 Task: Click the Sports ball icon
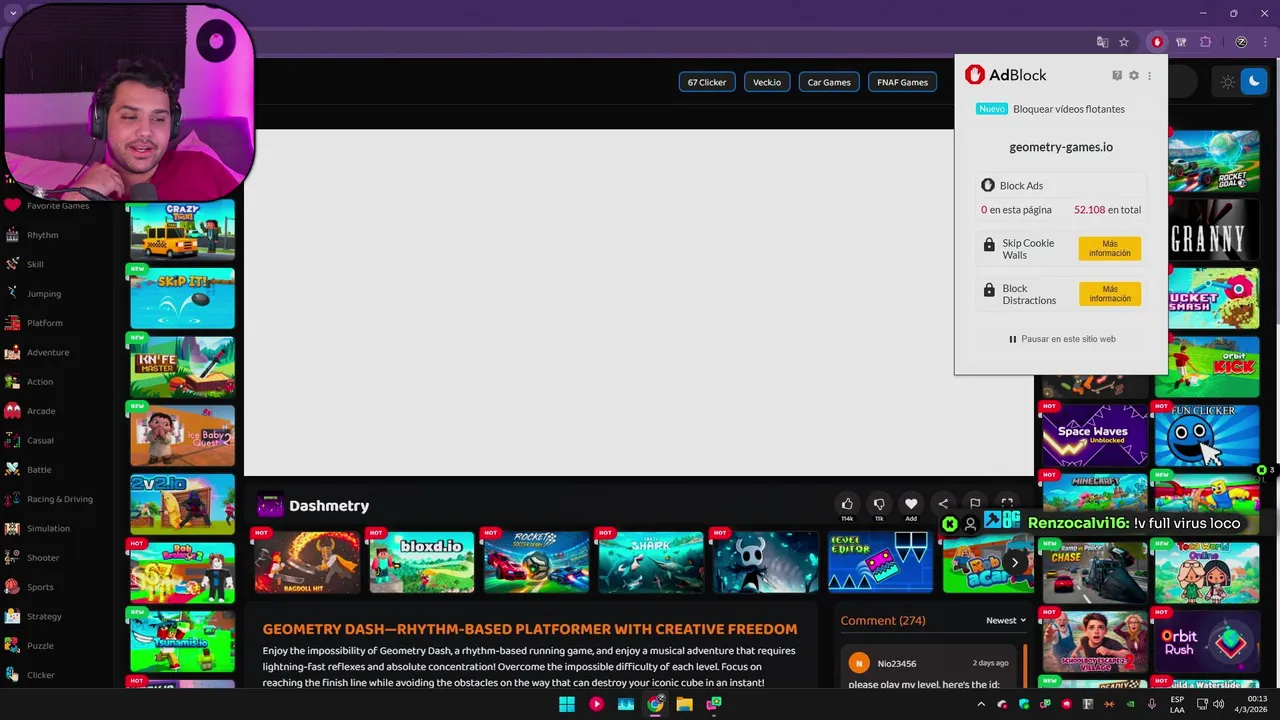[x=12, y=587]
